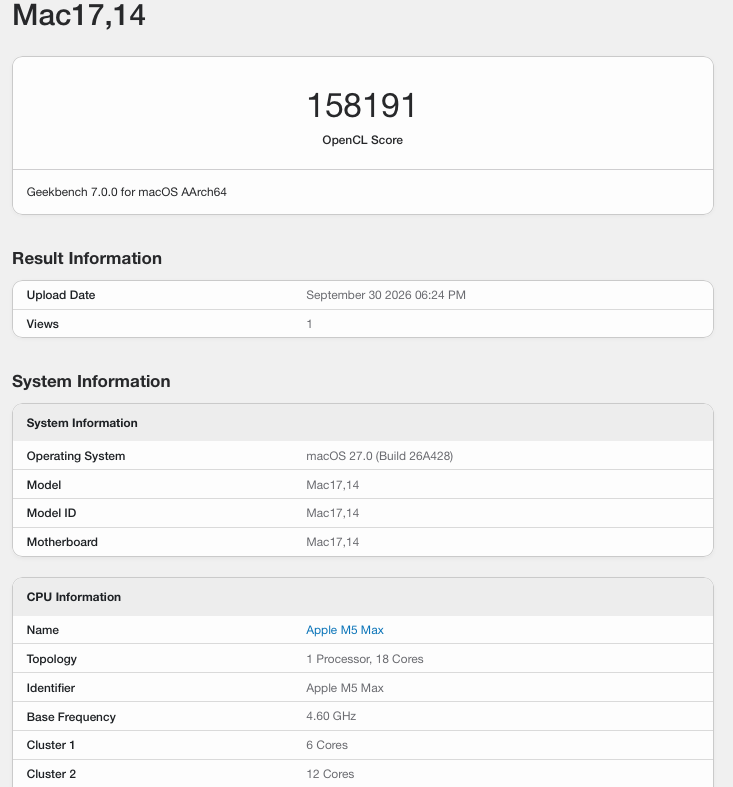Select the Geekbench 7.0.0 version text
The height and width of the screenshot is (787, 733).
coord(127,192)
